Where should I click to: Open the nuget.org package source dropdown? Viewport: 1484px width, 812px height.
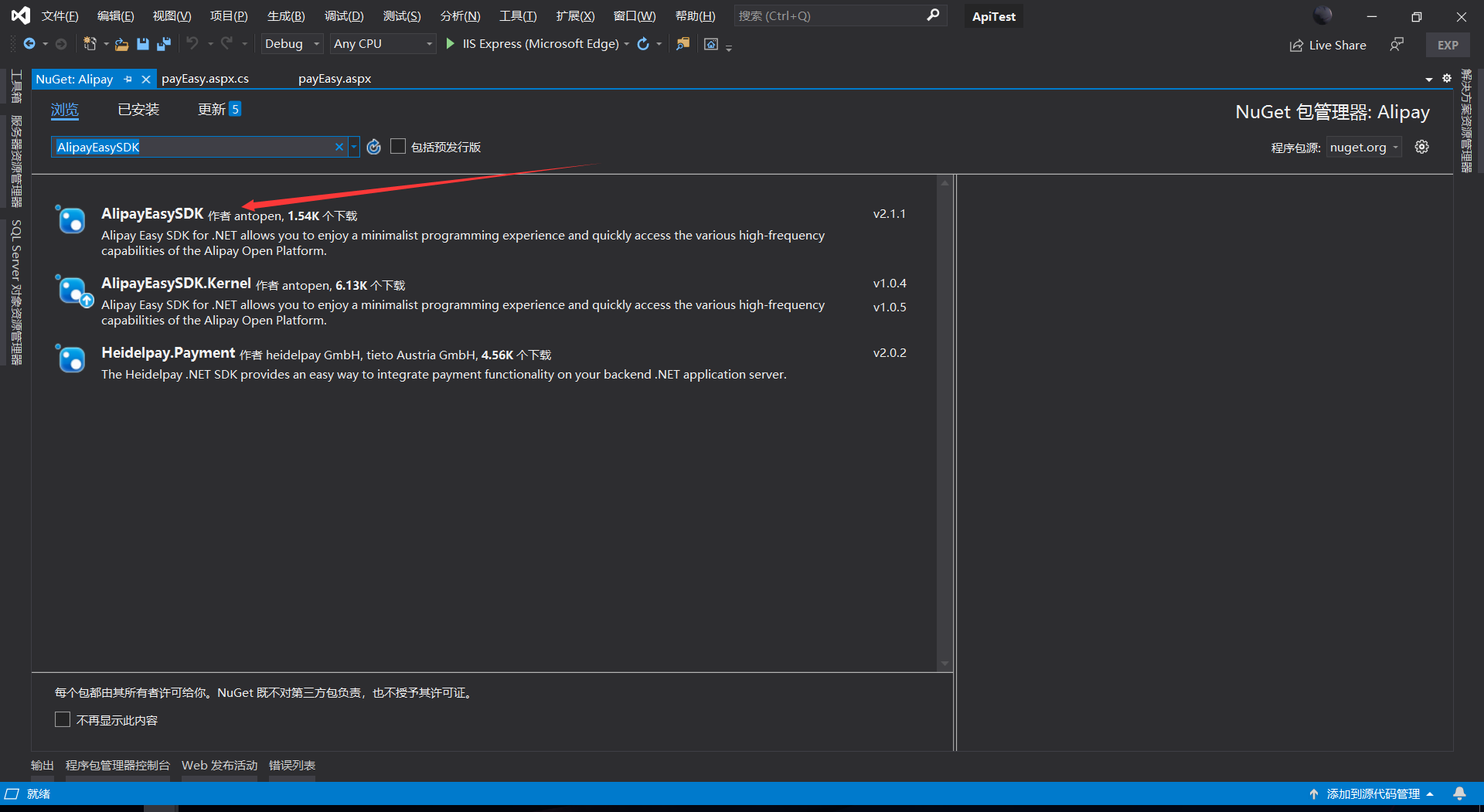pos(1364,147)
